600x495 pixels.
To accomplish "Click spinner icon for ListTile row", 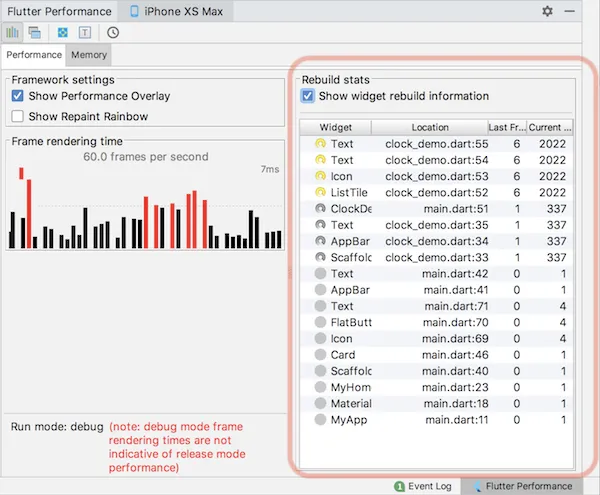I will (320, 192).
